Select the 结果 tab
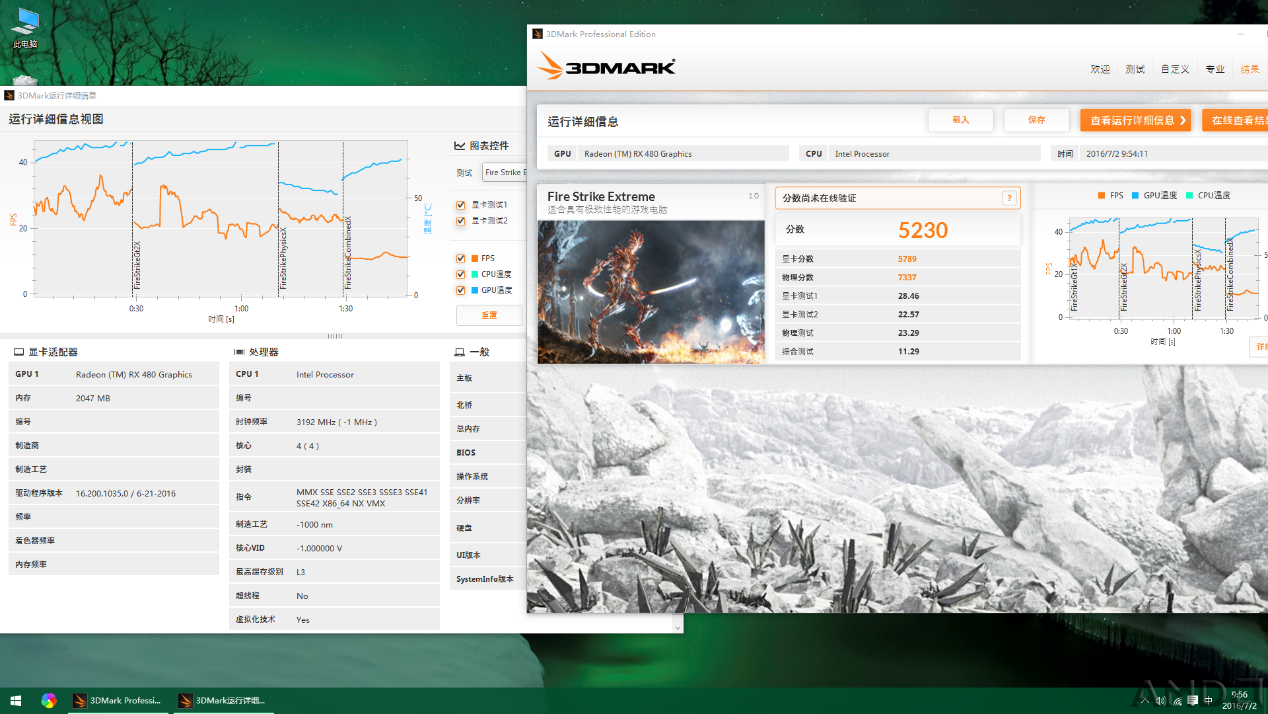The height and width of the screenshot is (714, 1268). click(x=1250, y=69)
